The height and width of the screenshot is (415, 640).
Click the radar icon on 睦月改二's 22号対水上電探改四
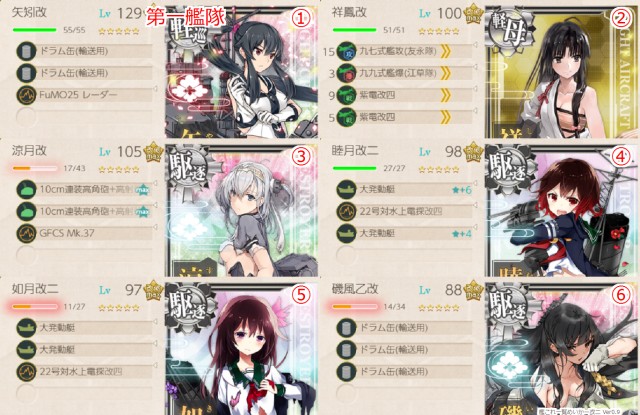[x=347, y=211]
